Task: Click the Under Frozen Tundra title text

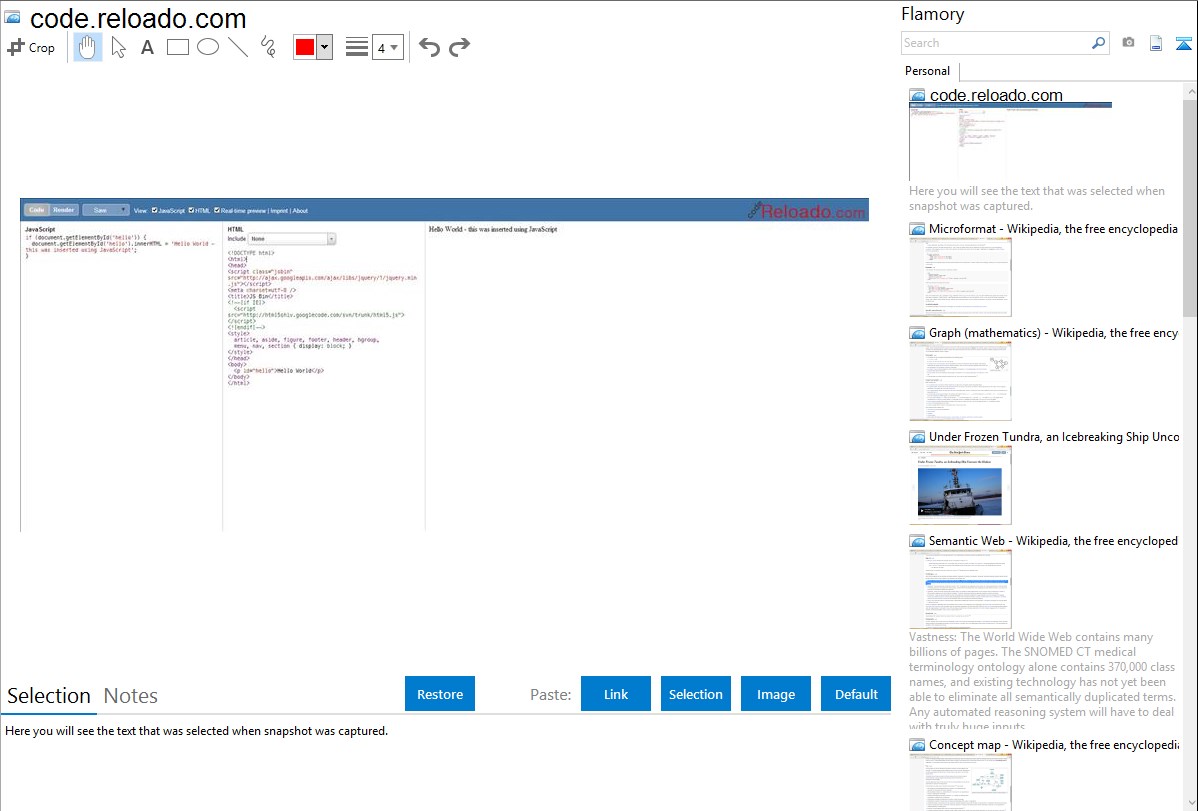Action: pos(1054,437)
